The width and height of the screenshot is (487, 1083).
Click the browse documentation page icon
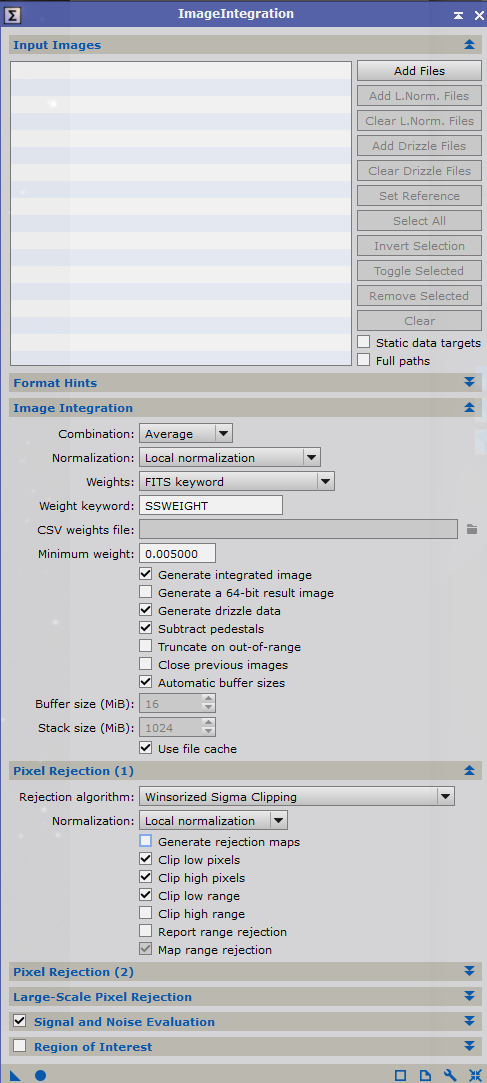tap(426, 1075)
